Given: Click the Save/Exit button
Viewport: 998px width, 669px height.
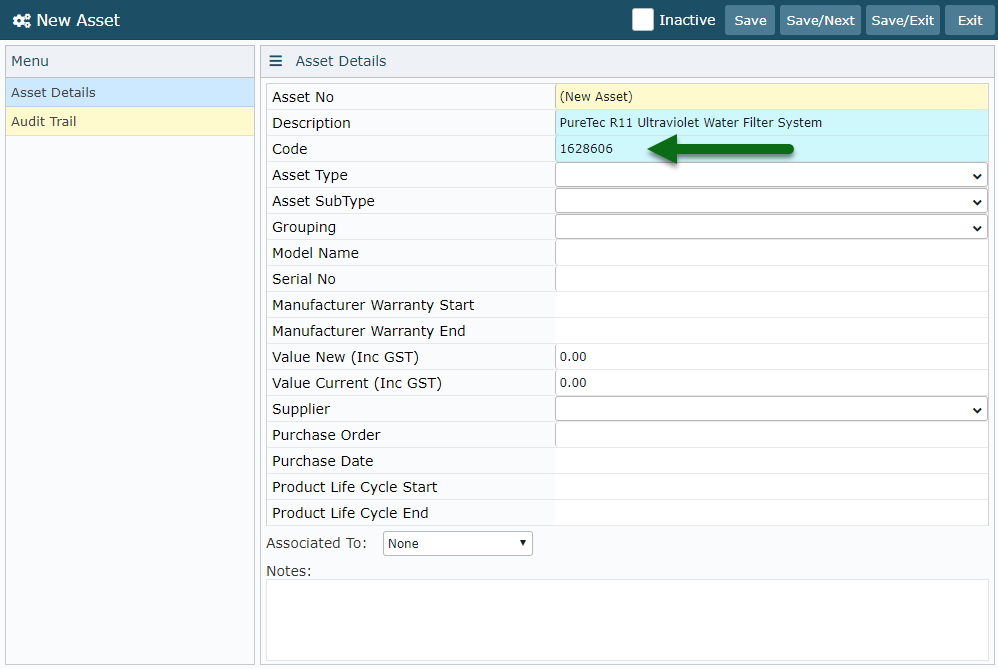Looking at the screenshot, I should 902,20.
